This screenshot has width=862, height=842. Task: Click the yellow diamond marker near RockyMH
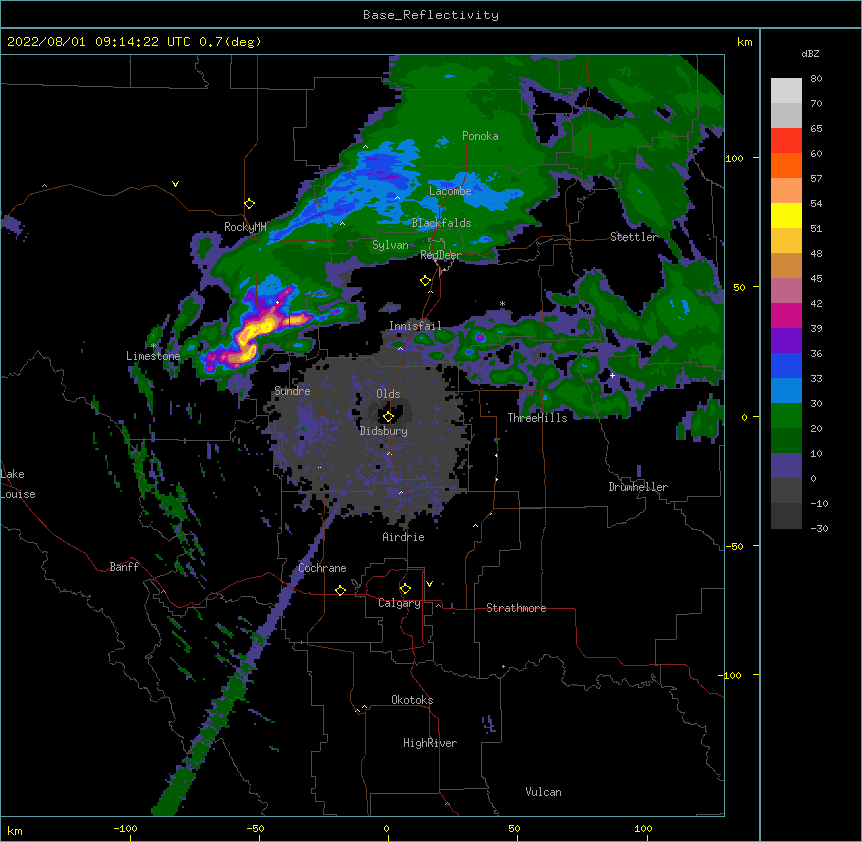250,204
